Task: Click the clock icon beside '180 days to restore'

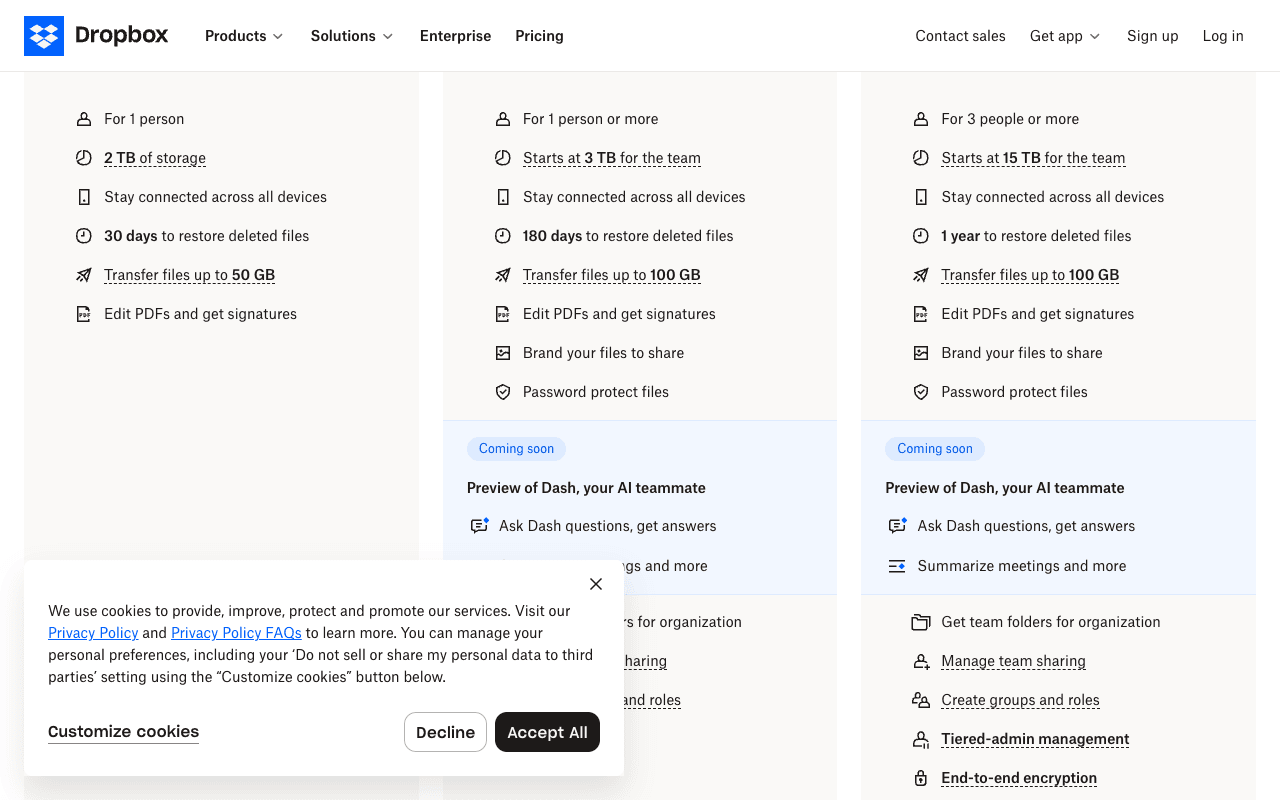Action: (503, 236)
